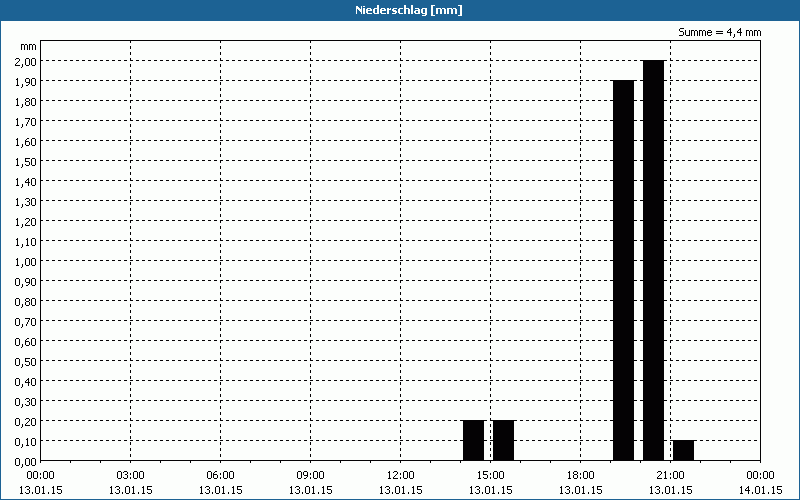Click the 03:00 time axis label

pyautogui.click(x=131, y=476)
